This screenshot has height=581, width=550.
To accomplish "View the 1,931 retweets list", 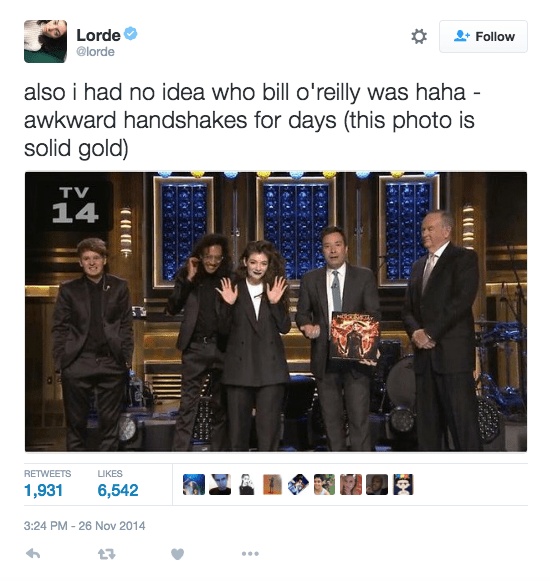I will 43,490.
